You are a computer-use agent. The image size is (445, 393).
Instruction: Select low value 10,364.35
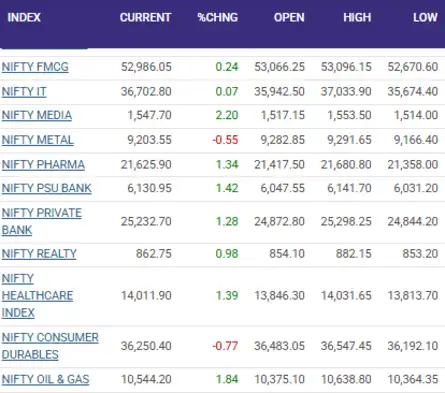[x=413, y=379]
